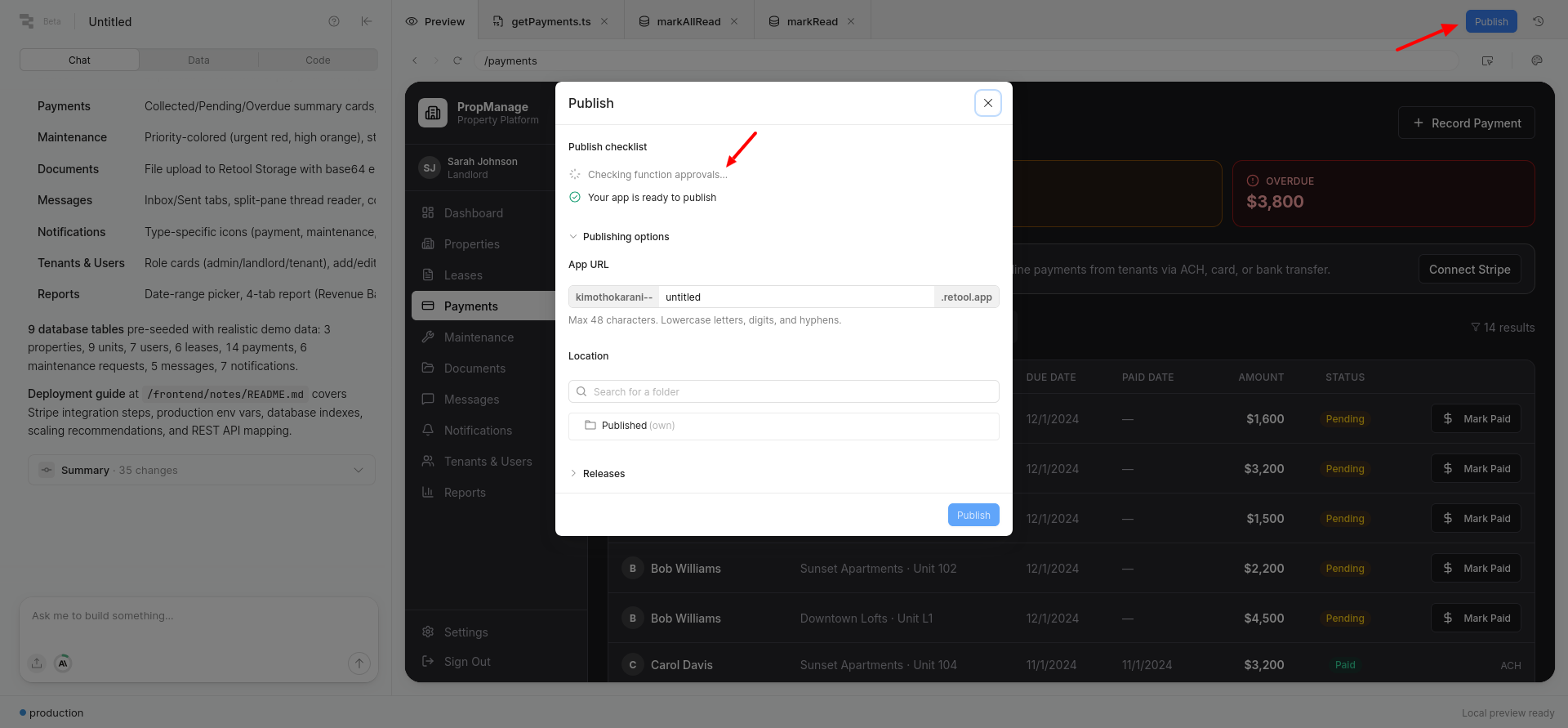Click Mark Paid for the $1,600 payment
Image resolution: width=1568 pixels, height=728 pixels.
point(1476,419)
